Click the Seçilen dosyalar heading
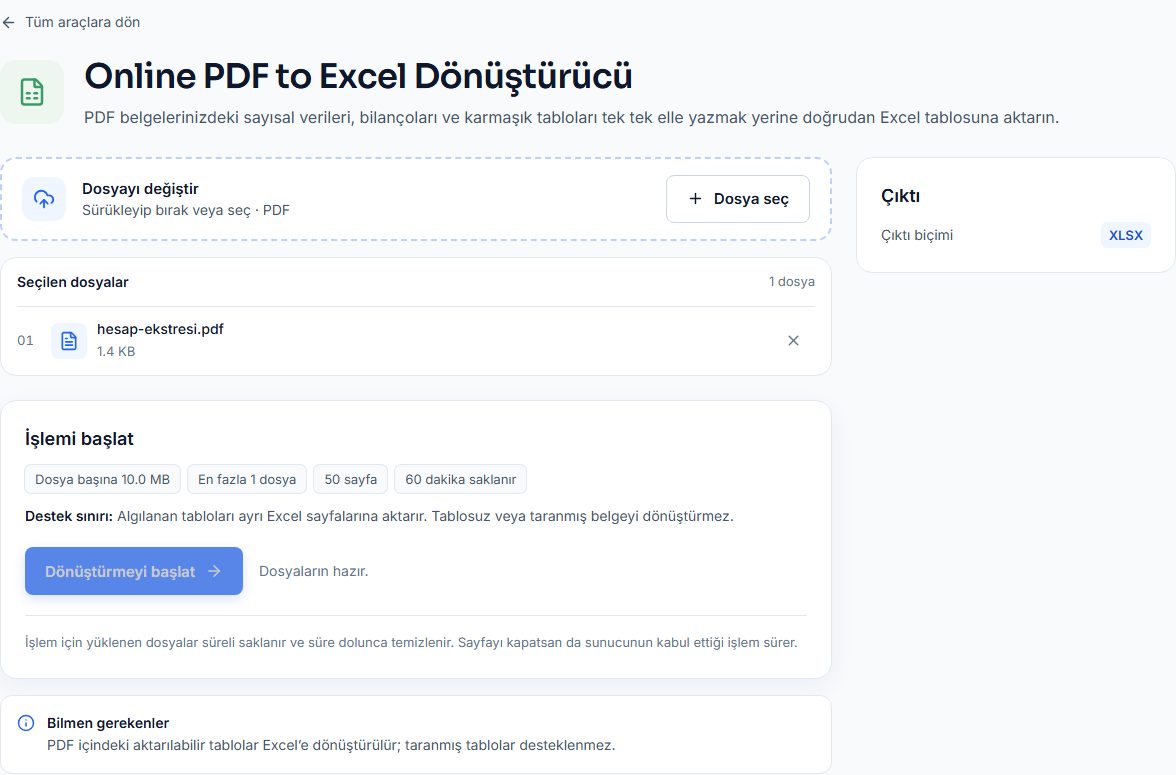The width and height of the screenshot is (1176, 775). [73, 282]
